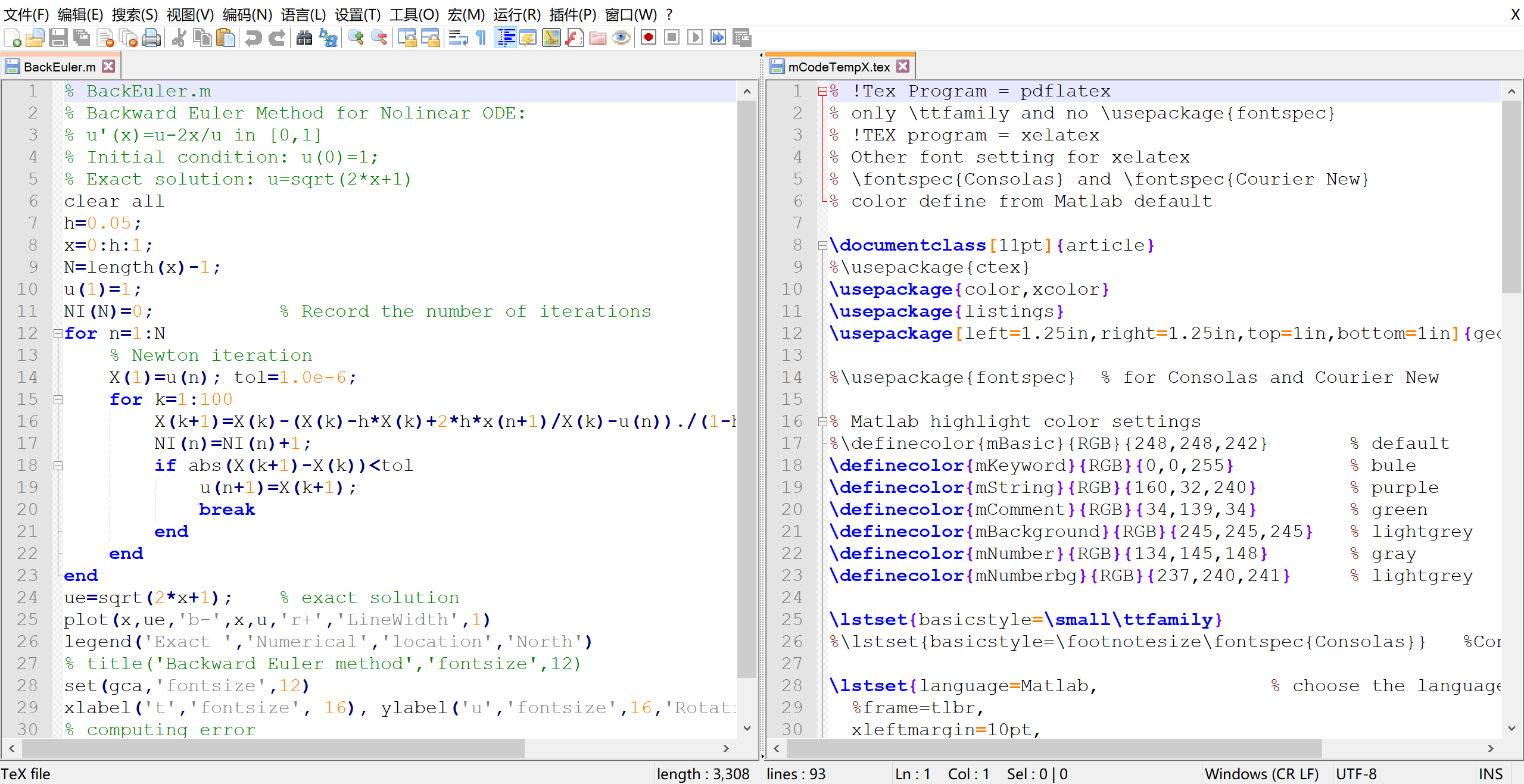The width and height of the screenshot is (1524, 784).
Task: Close the BackEuler.m tab
Action: pos(108,66)
